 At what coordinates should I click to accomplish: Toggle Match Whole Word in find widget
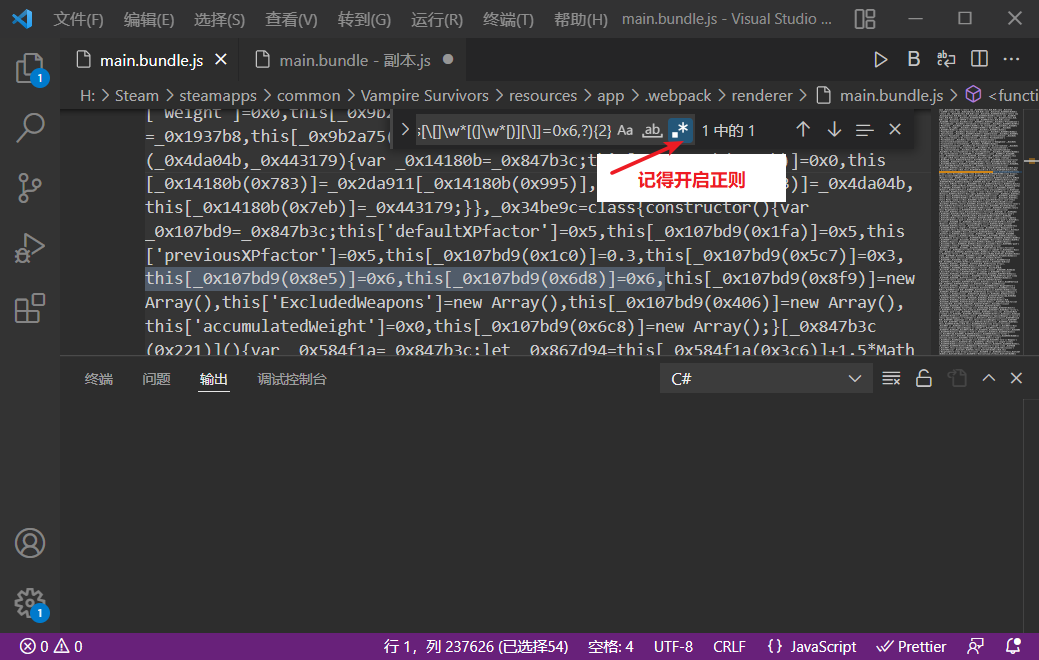tap(653, 130)
